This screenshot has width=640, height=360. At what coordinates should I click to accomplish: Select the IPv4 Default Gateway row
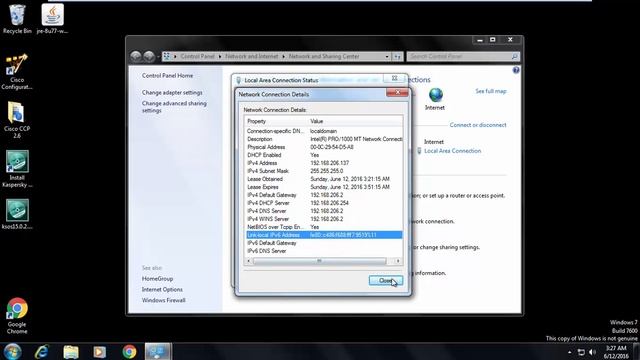tap(324, 195)
